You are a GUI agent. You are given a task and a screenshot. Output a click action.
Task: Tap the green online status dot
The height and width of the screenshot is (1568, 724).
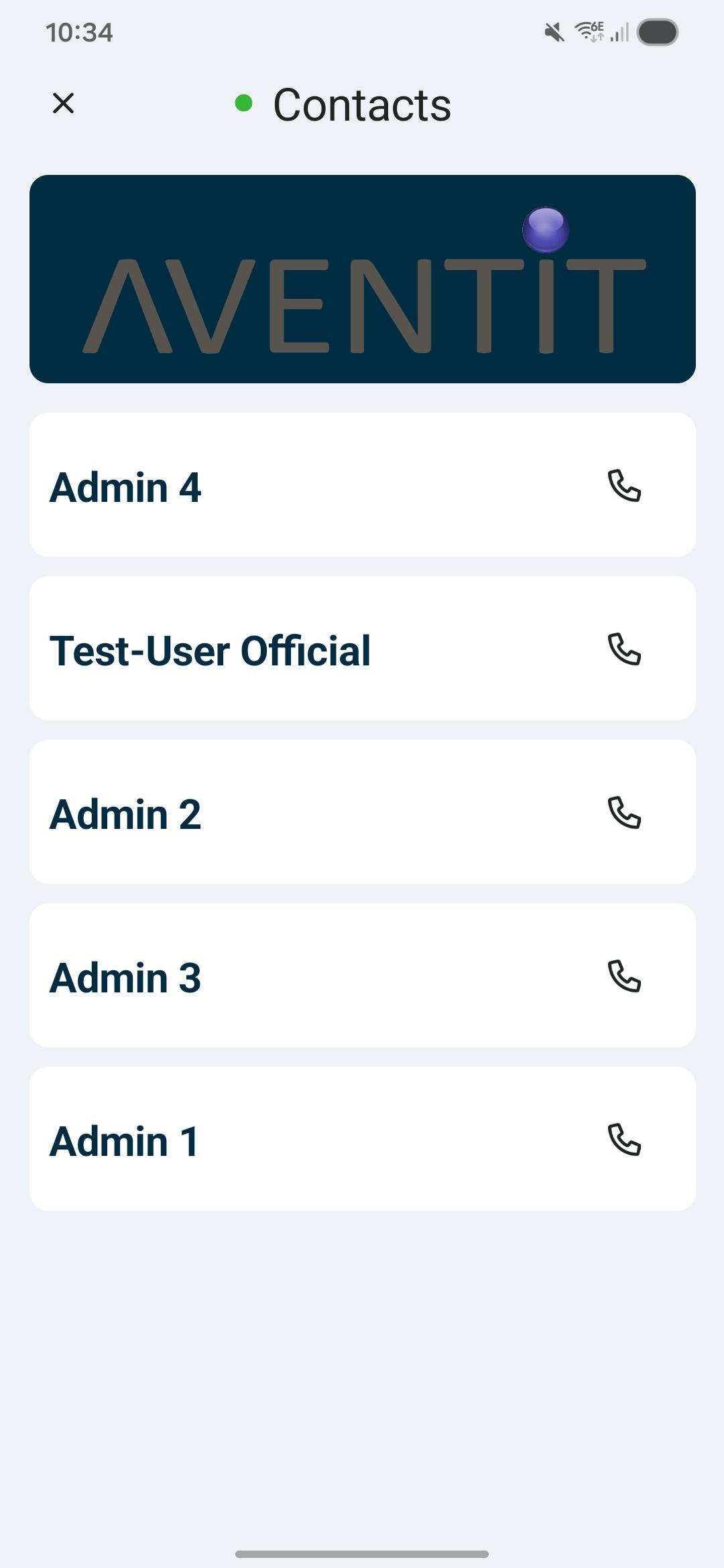pos(243,103)
